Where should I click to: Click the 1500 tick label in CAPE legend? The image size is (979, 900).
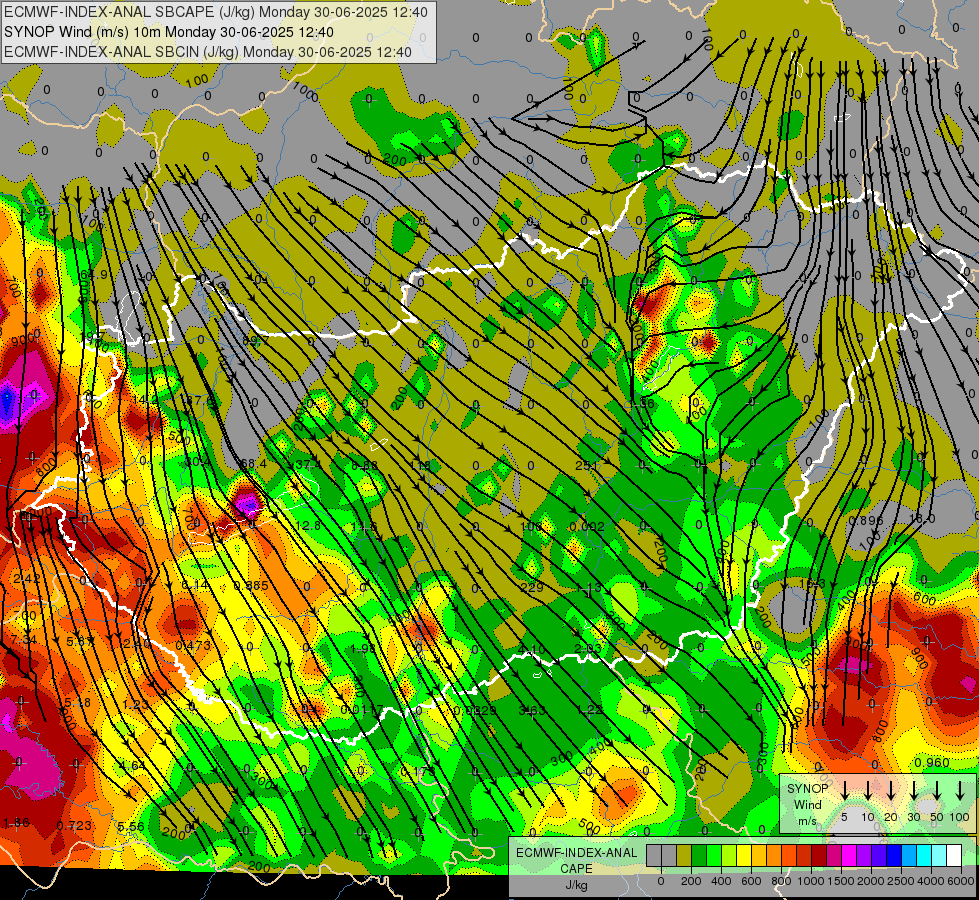point(841,881)
